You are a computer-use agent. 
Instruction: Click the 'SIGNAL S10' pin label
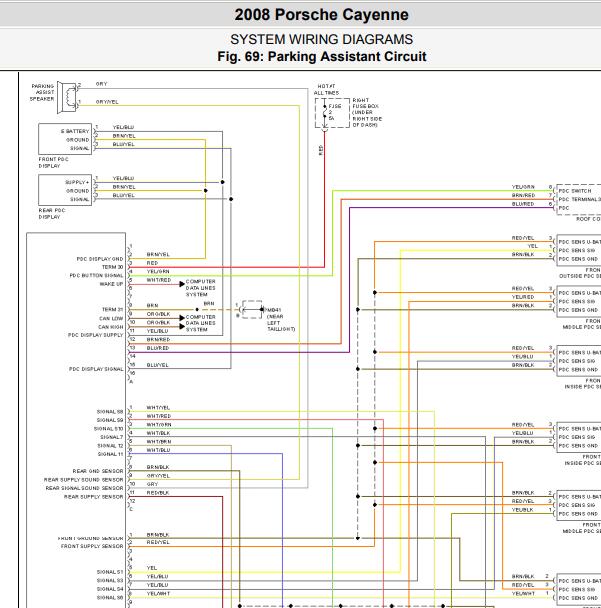point(109,429)
